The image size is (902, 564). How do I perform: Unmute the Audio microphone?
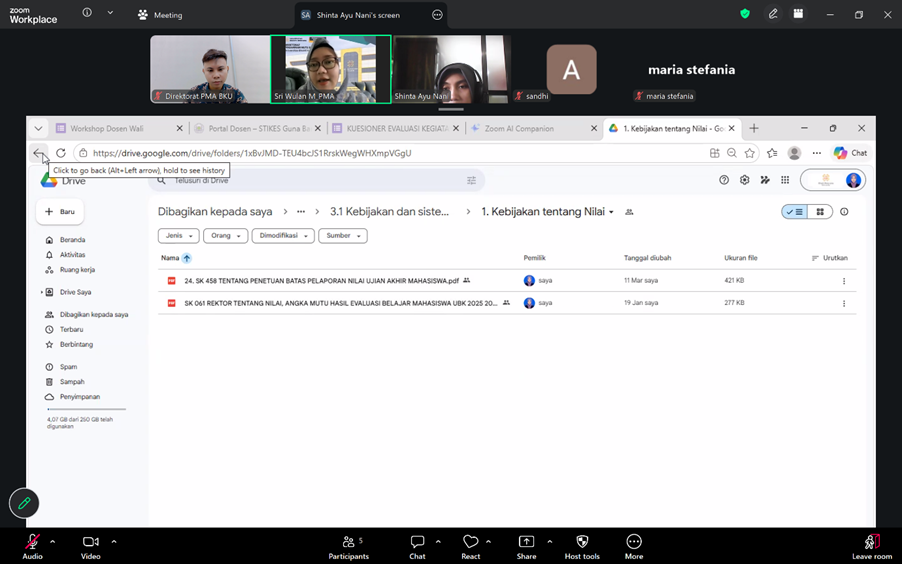pos(32,542)
